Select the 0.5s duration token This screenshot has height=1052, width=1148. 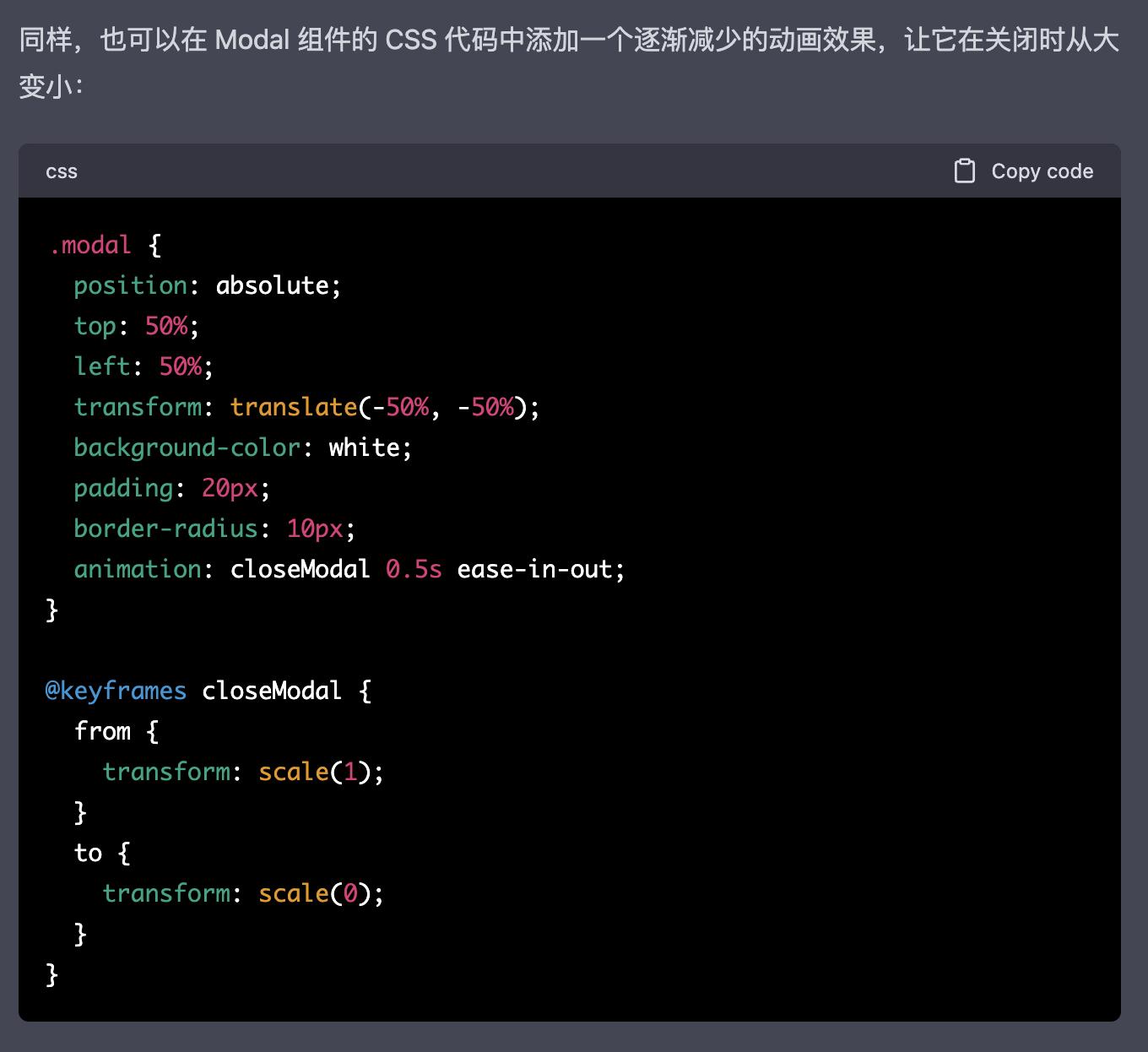coord(413,569)
